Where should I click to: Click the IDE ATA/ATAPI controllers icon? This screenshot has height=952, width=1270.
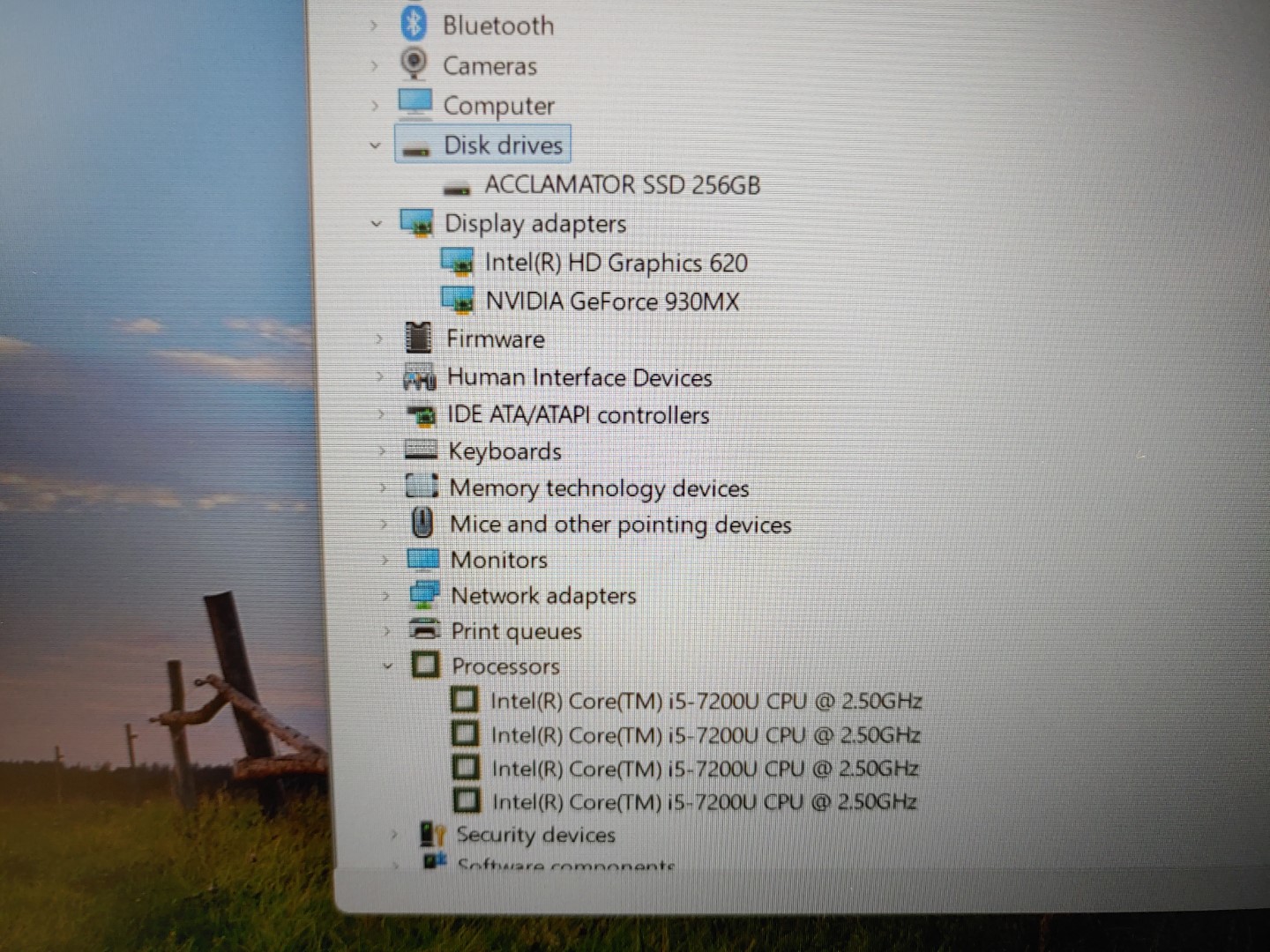(421, 414)
